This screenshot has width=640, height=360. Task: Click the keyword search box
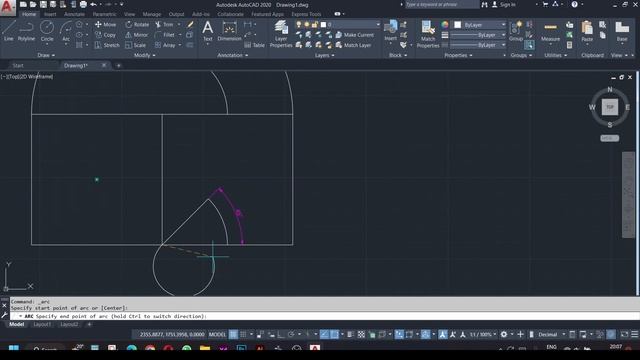pos(441,4)
